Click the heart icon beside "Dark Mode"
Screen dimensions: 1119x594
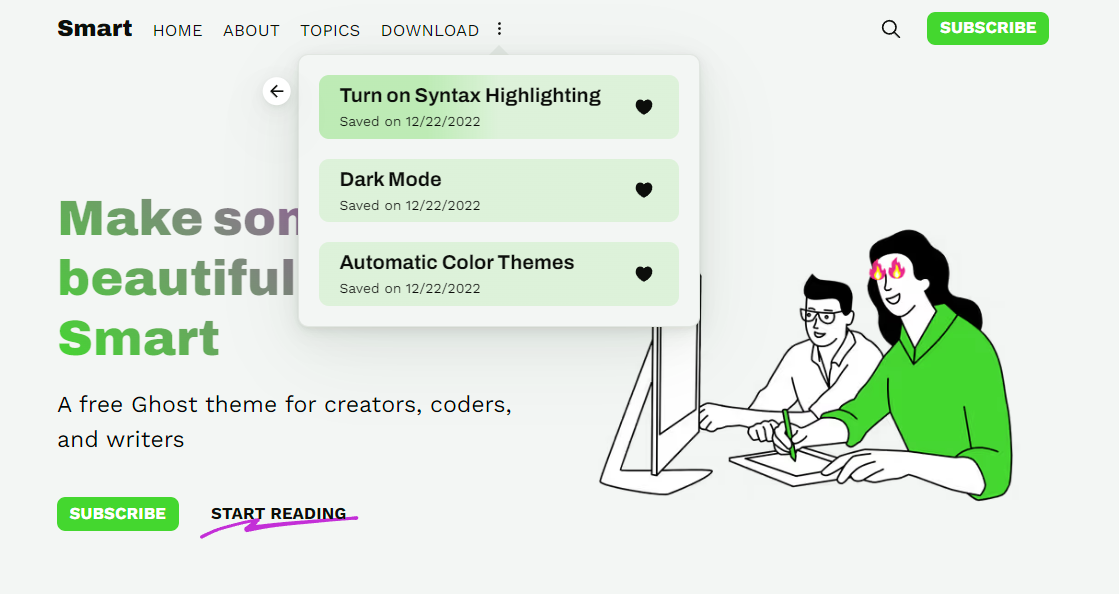tap(644, 190)
